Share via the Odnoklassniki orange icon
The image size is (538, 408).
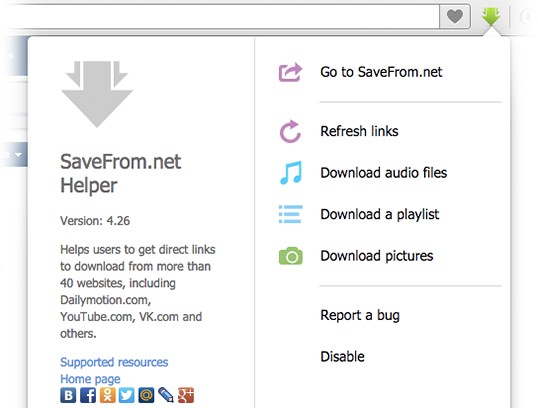pyautogui.click(x=107, y=395)
